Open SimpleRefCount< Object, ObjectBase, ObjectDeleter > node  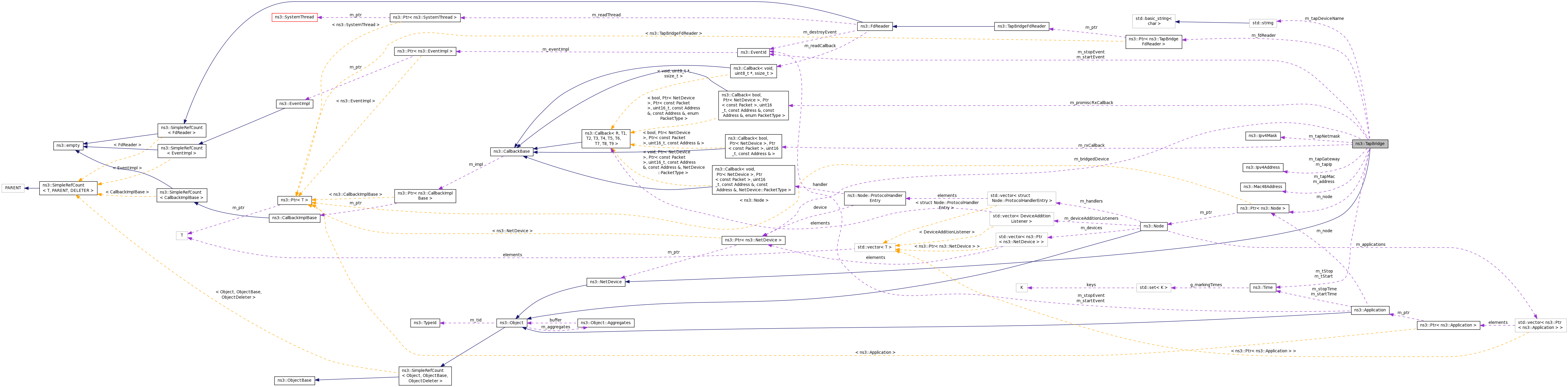coord(425,375)
